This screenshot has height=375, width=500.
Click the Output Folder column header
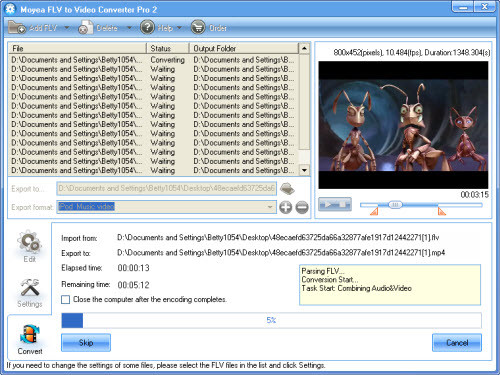(x=244, y=48)
